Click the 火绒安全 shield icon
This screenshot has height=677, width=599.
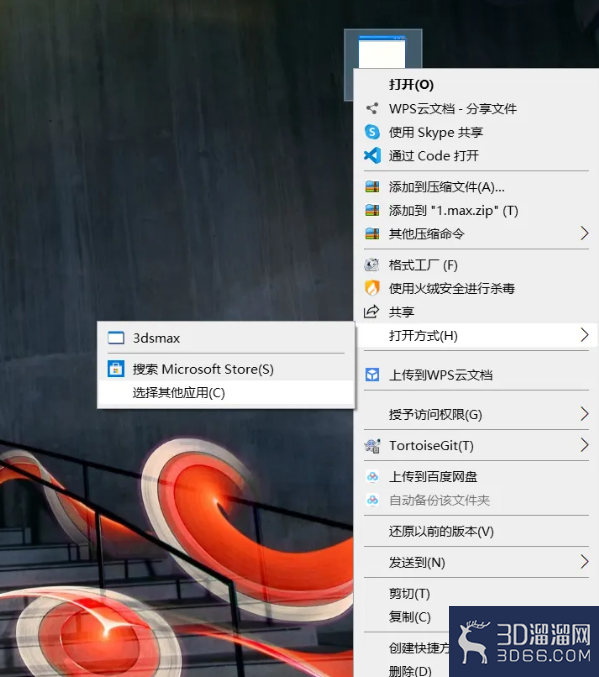point(372,288)
